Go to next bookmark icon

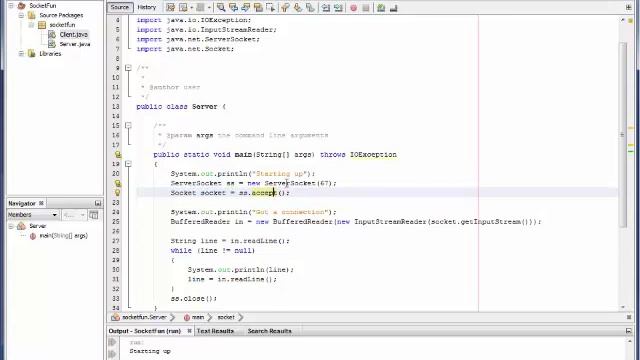coord(298,7)
